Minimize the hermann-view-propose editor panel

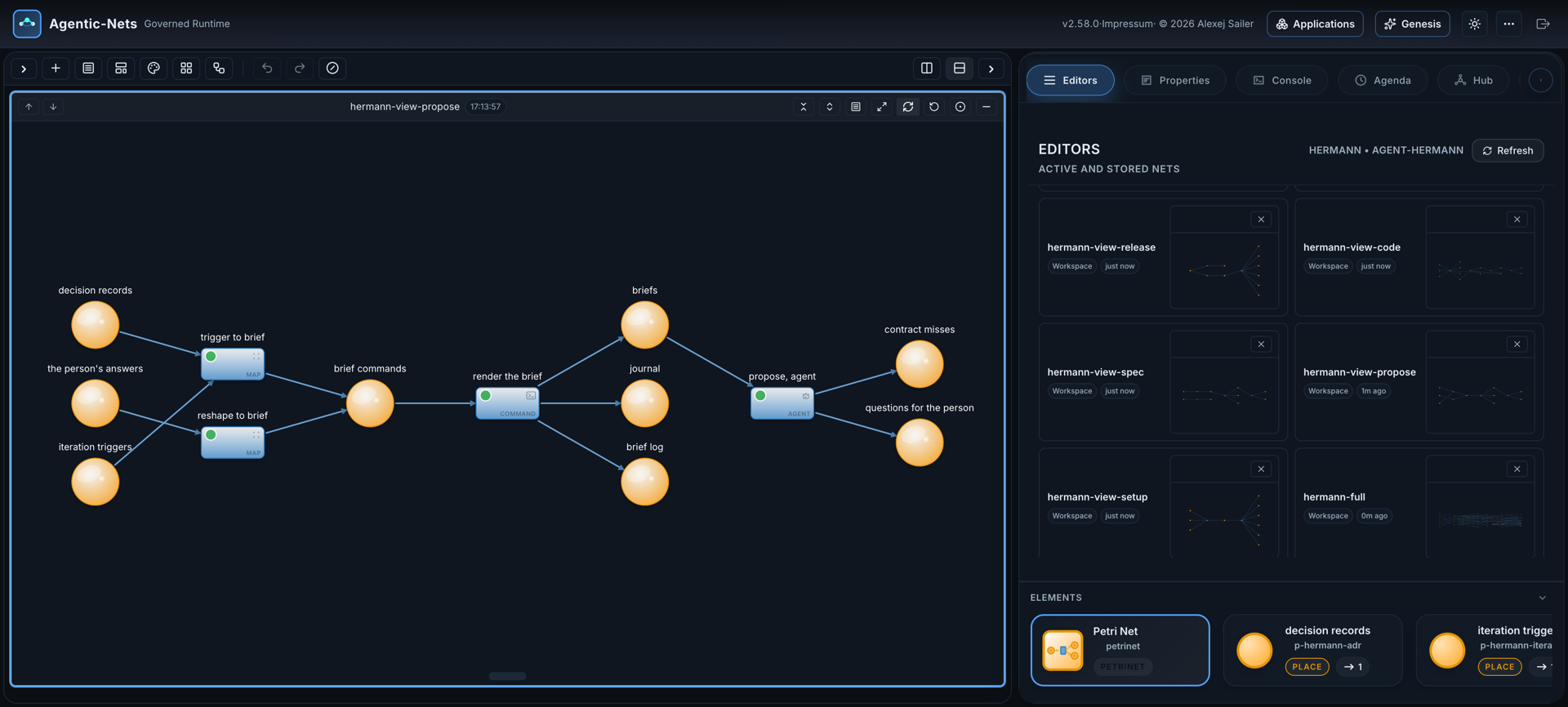[x=987, y=107]
